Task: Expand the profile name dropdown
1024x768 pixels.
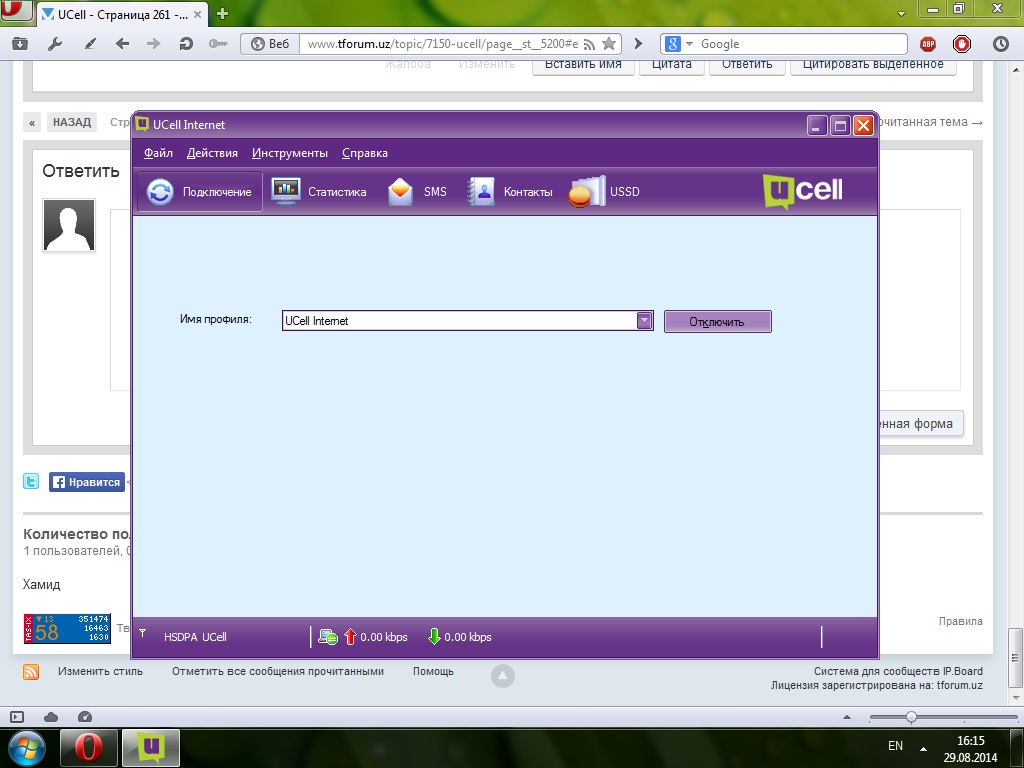Action: 645,321
